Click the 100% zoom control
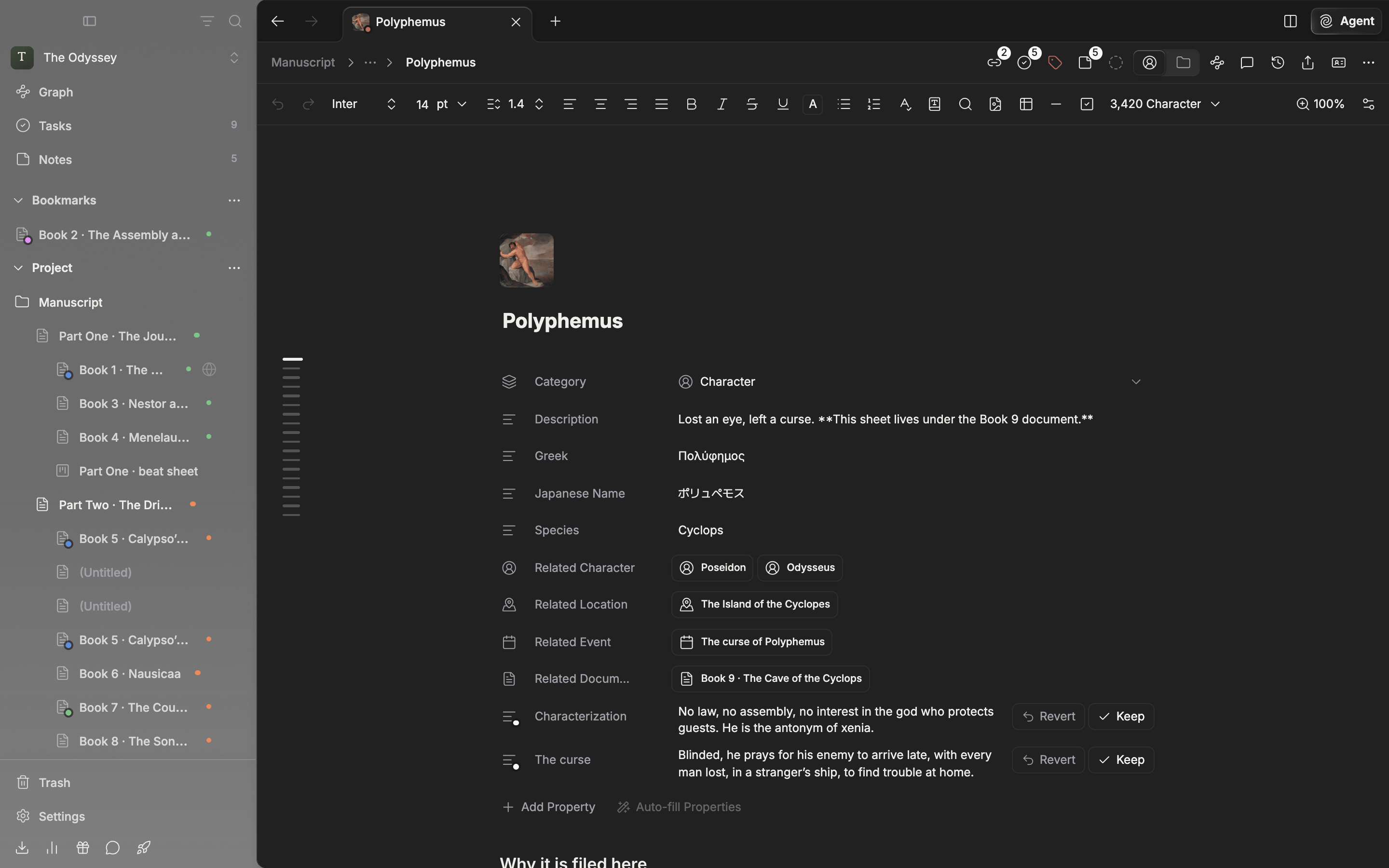The image size is (1389, 868). 1320,104
